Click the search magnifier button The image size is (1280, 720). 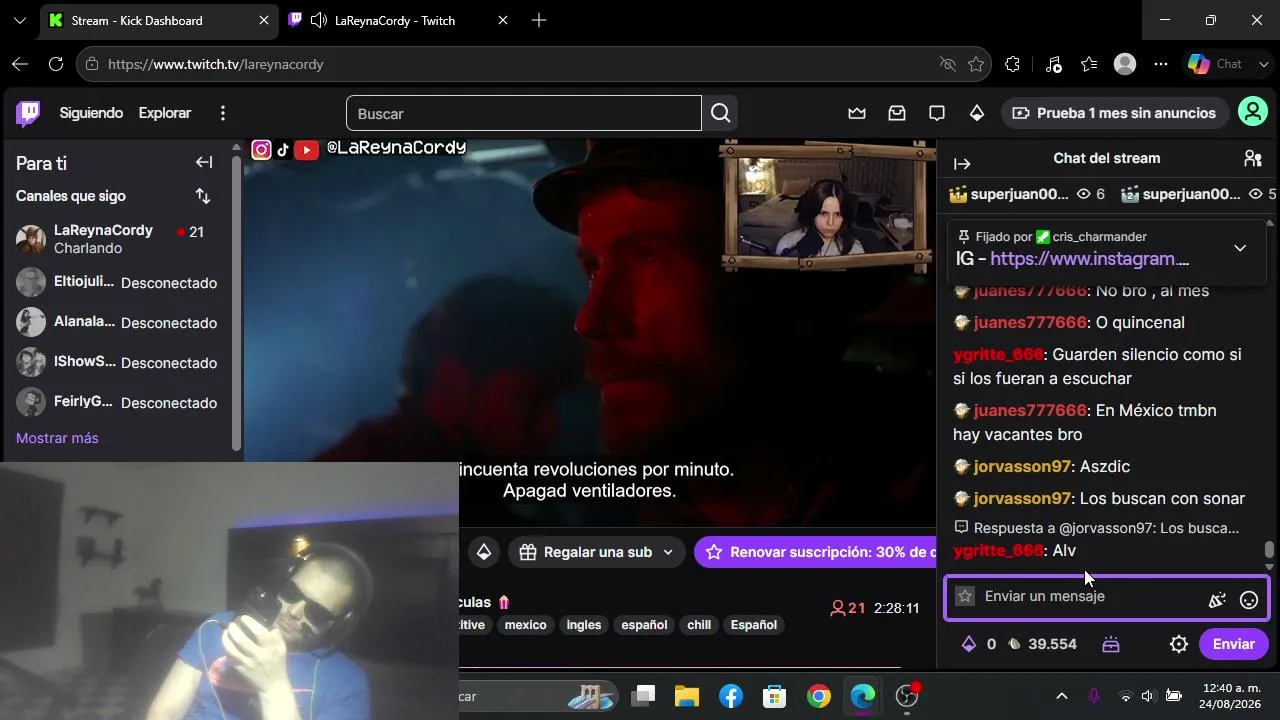pyautogui.click(x=720, y=113)
